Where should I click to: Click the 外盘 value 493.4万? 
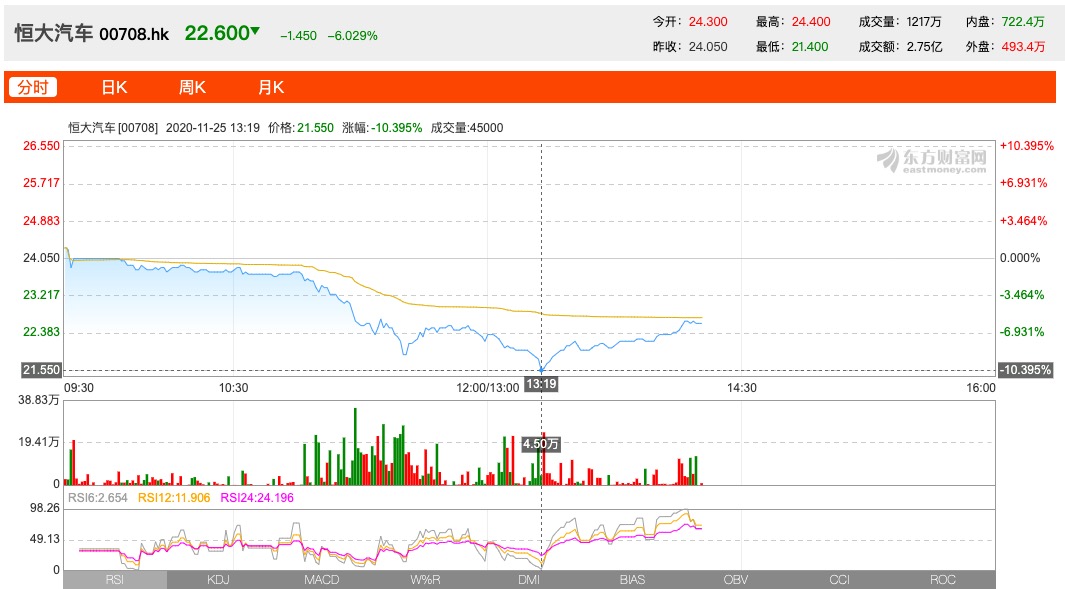pyautogui.click(x=1023, y=47)
